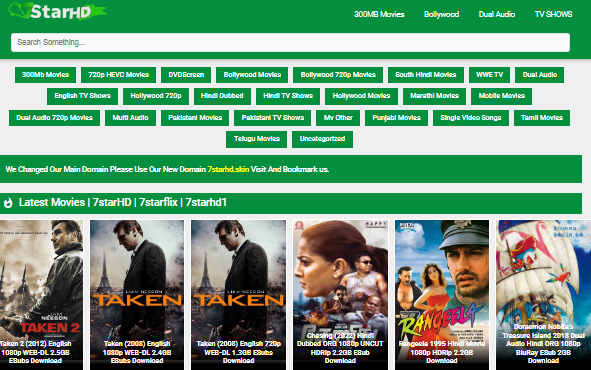
Task: Open the 300MB Movies nav item
Action: coord(379,14)
